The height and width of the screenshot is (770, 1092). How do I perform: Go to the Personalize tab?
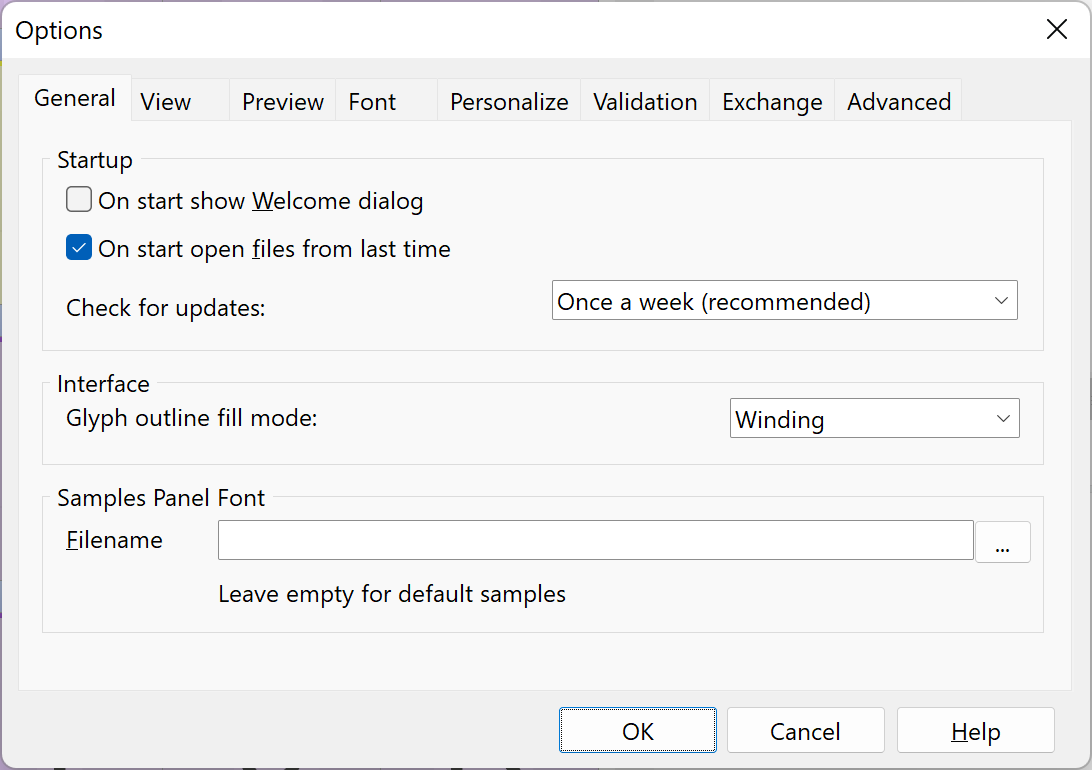click(x=509, y=102)
